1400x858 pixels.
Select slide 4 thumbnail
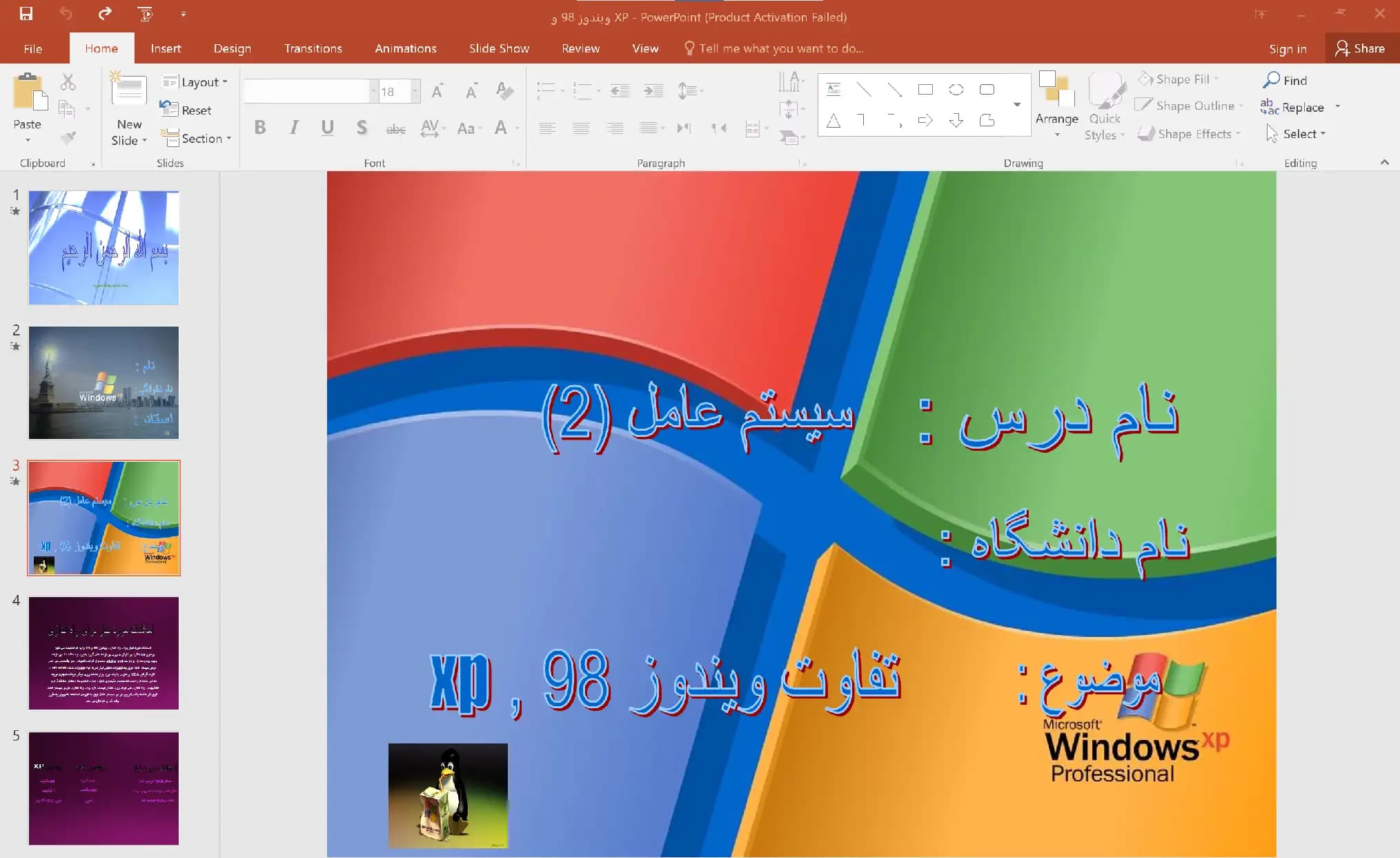(x=103, y=653)
